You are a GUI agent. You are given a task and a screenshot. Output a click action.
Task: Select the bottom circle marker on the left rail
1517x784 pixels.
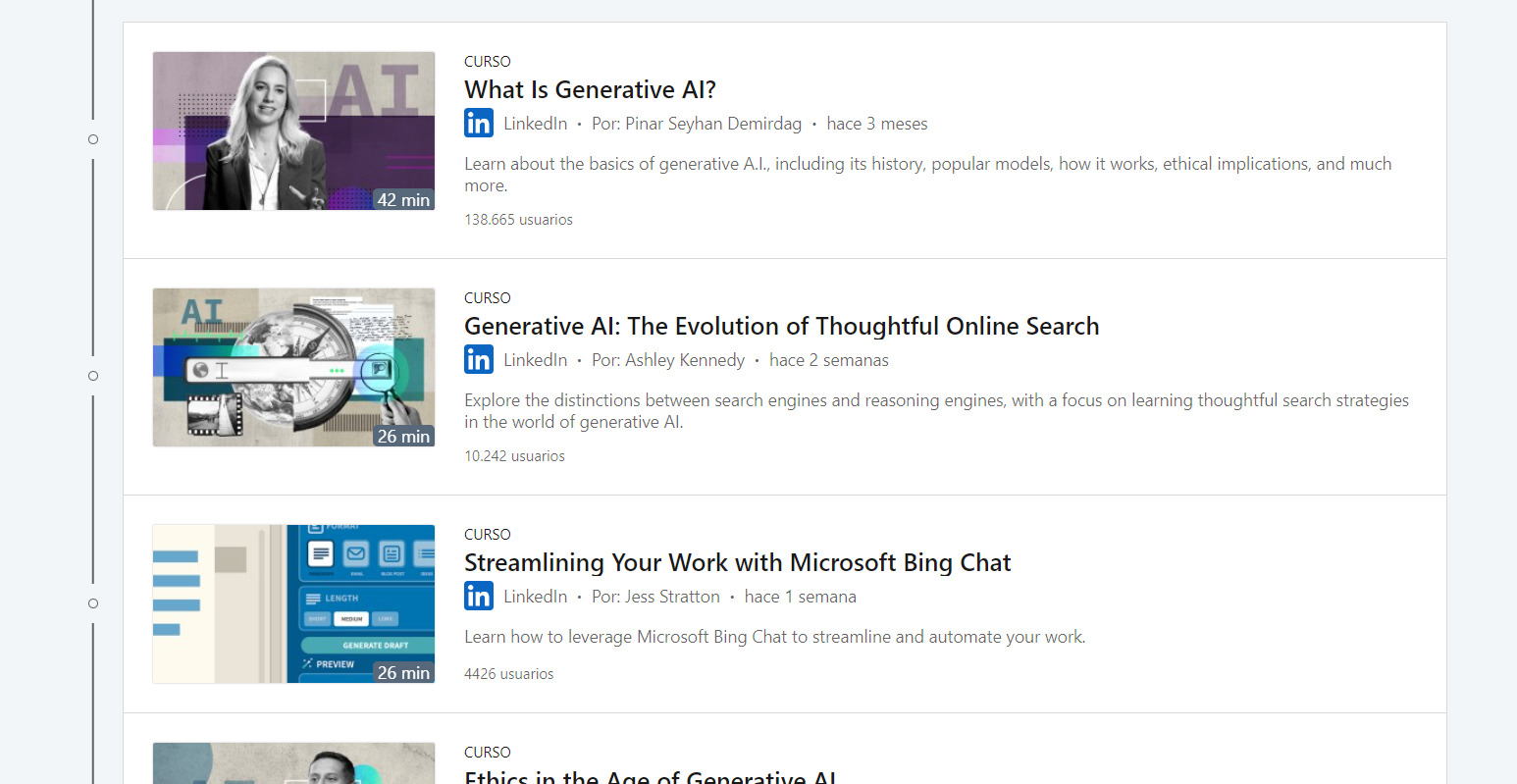point(93,603)
